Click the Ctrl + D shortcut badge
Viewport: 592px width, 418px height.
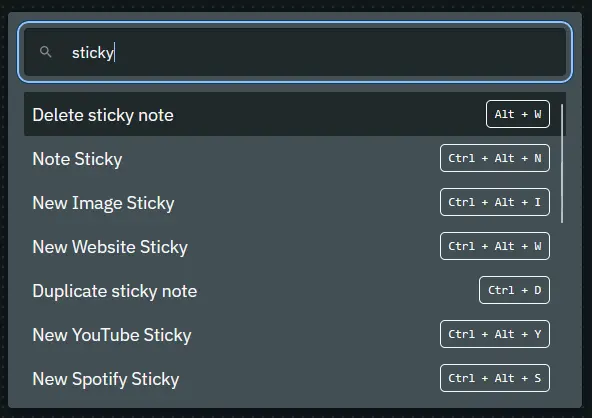coord(514,290)
